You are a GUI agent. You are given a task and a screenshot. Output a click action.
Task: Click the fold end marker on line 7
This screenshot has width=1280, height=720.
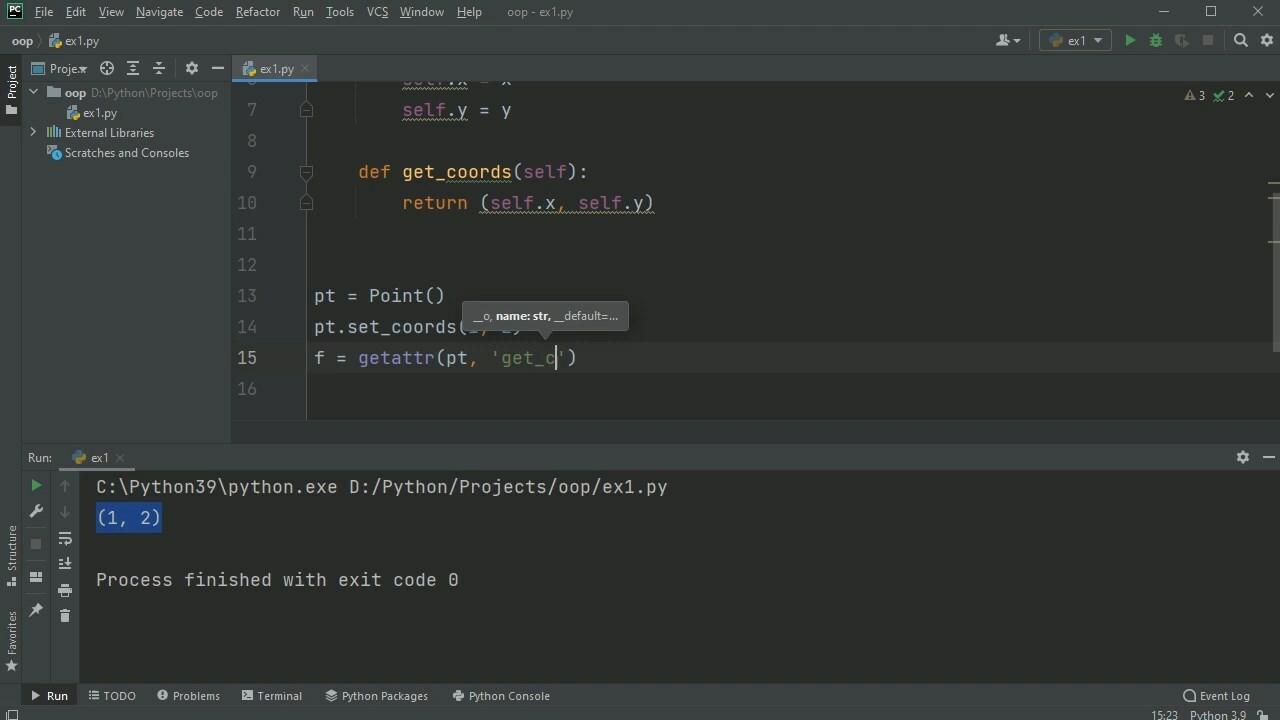[x=306, y=110]
